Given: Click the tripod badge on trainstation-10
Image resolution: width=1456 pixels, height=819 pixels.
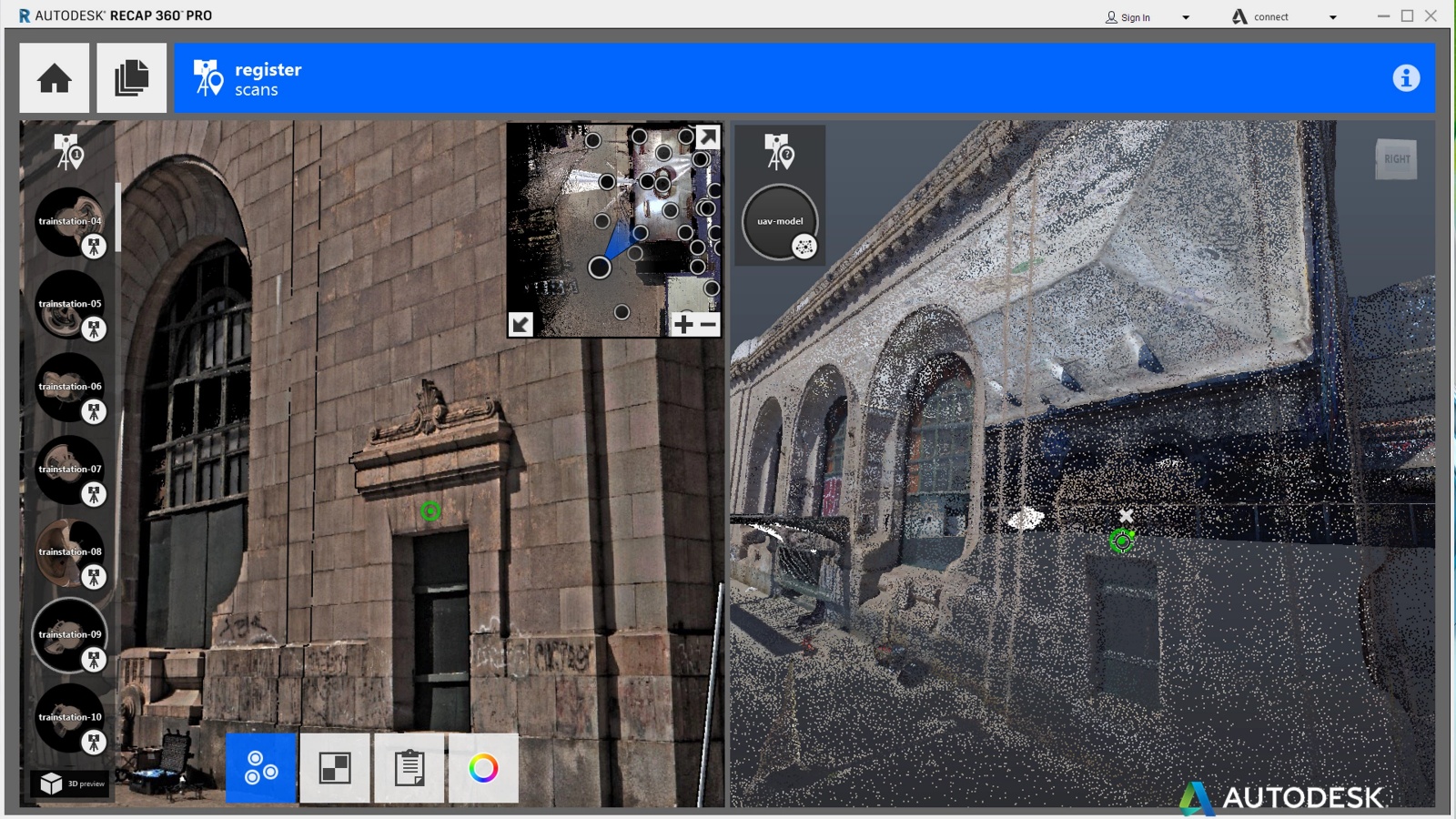Looking at the screenshot, I should tap(94, 743).
